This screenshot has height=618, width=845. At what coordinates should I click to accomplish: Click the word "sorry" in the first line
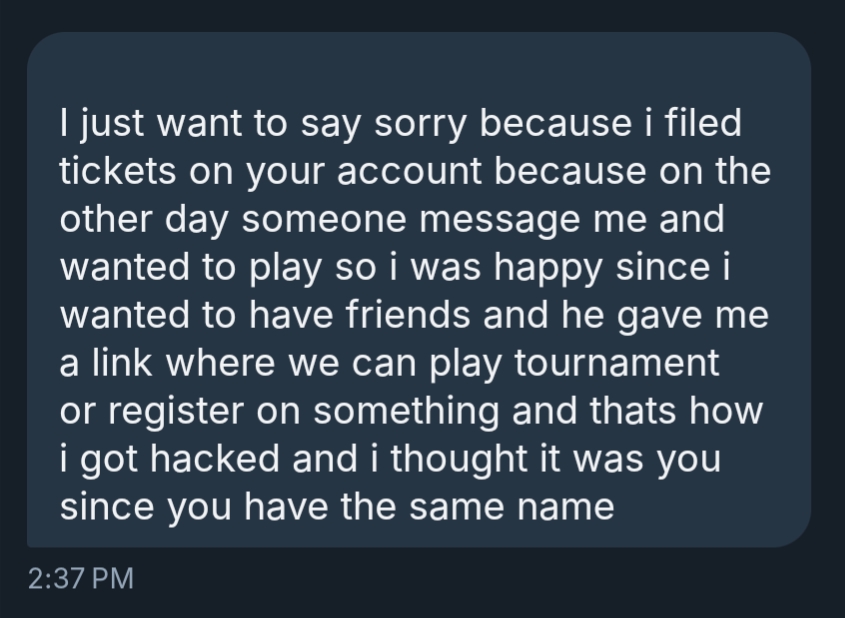(x=423, y=125)
